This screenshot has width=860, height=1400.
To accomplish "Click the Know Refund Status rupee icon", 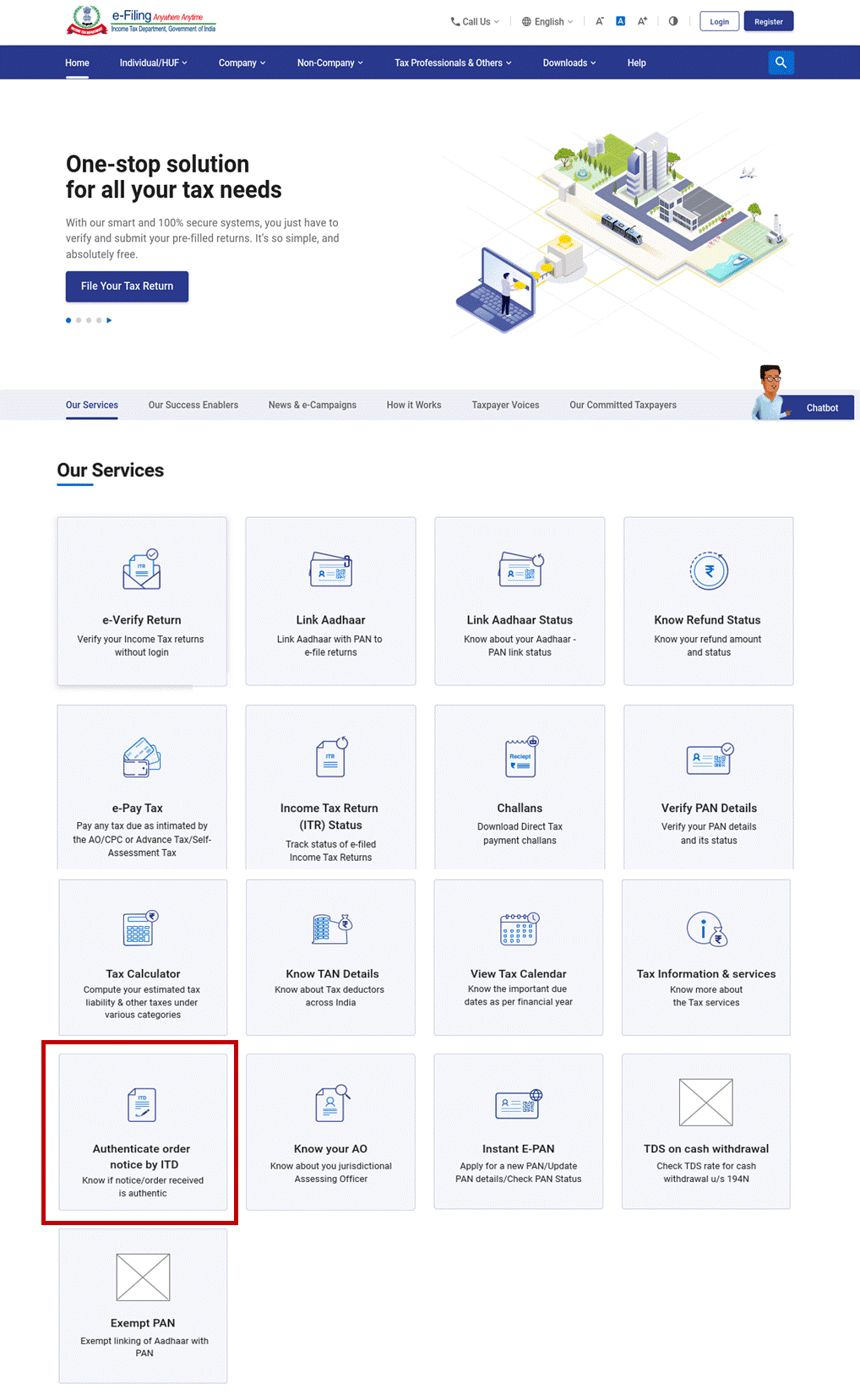I will (x=708, y=571).
